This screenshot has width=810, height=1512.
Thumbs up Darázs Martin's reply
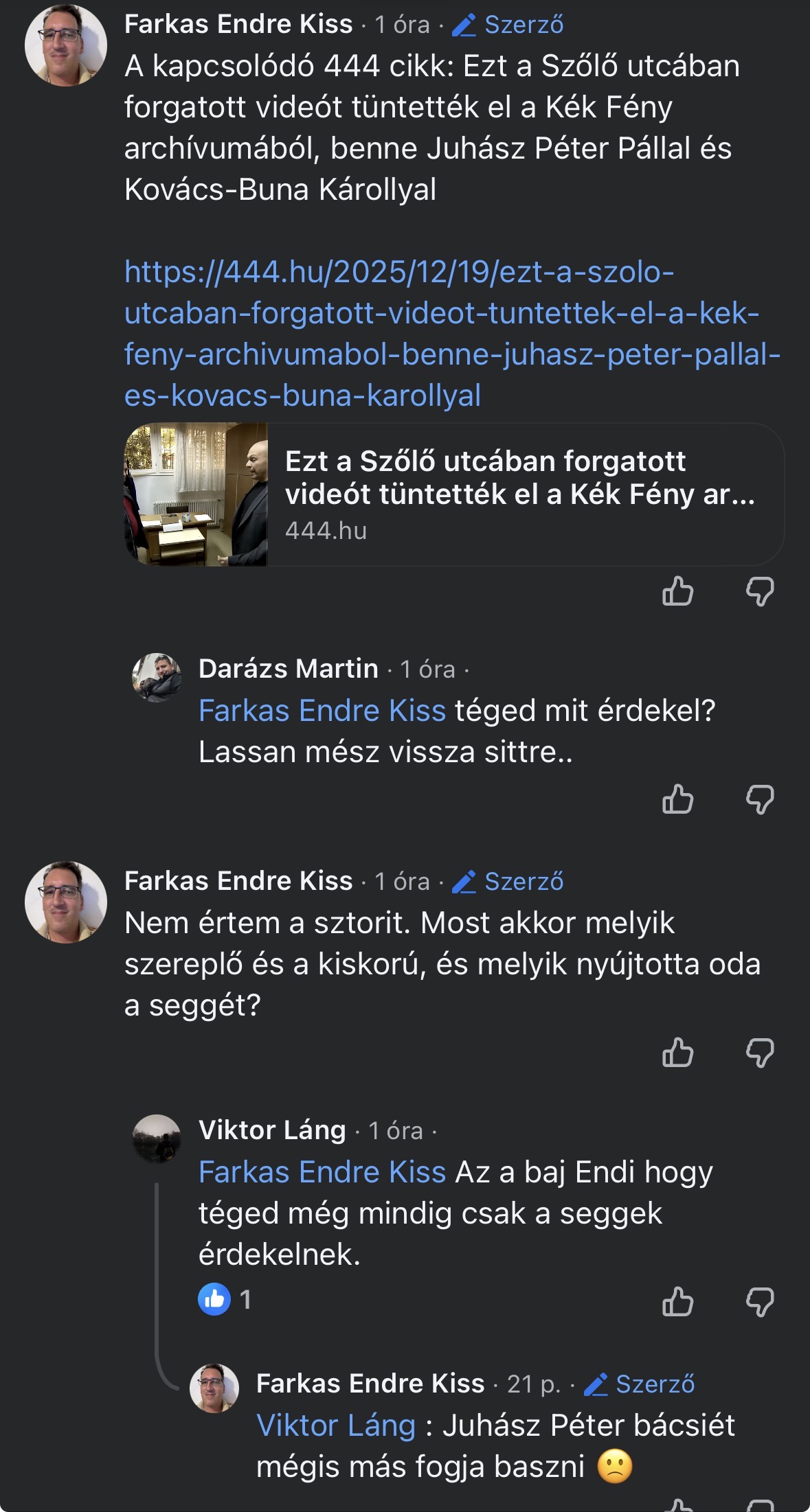677,799
